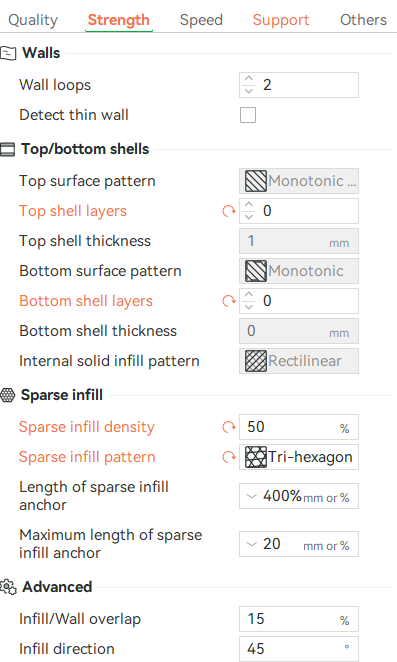Click the Advanced gears icon
This screenshot has height=662, width=397.
click(x=8, y=587)
